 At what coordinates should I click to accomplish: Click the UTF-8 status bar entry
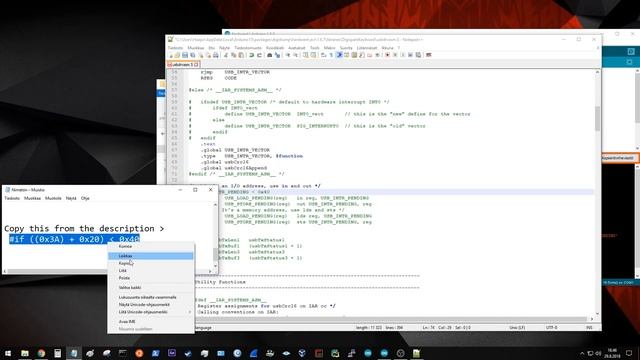pos(551,328)
